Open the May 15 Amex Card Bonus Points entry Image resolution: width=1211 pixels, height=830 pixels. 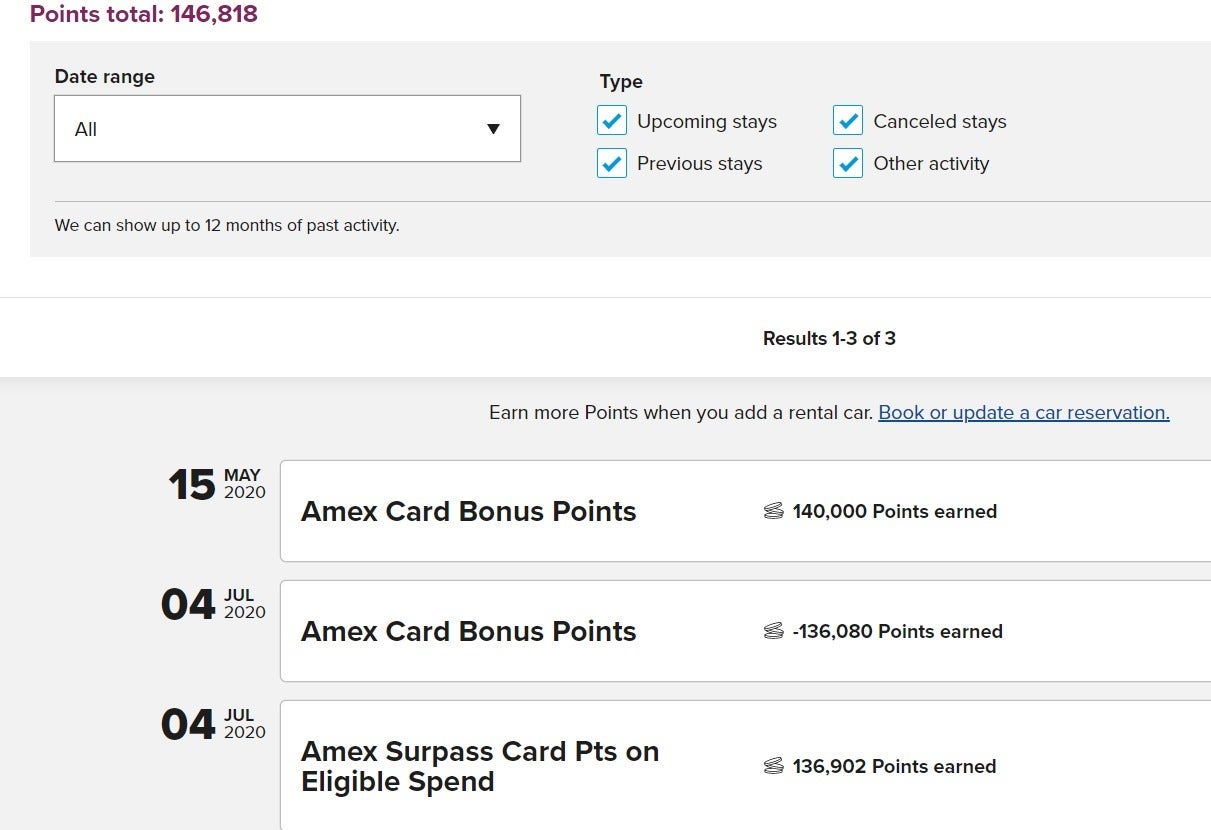coord(468,512)
